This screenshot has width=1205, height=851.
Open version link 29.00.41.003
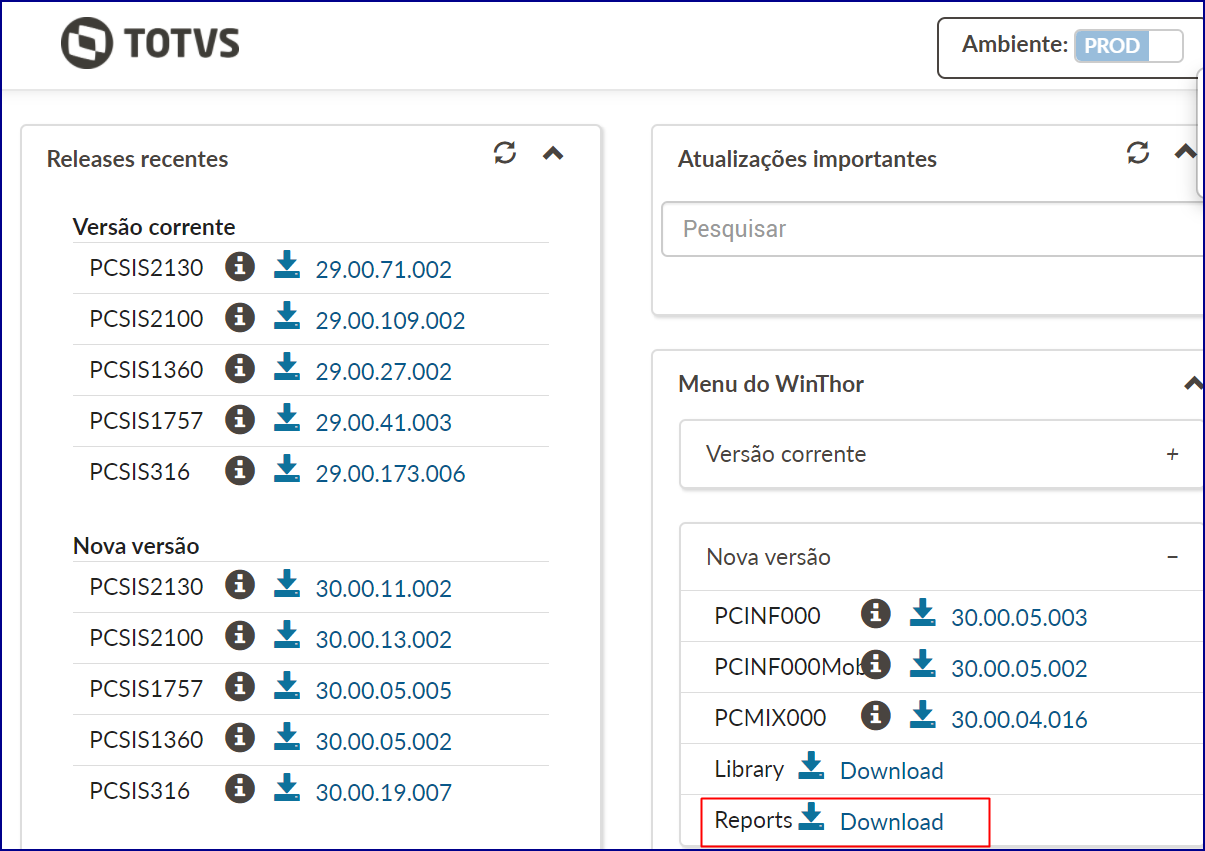[x=384, y=423]
